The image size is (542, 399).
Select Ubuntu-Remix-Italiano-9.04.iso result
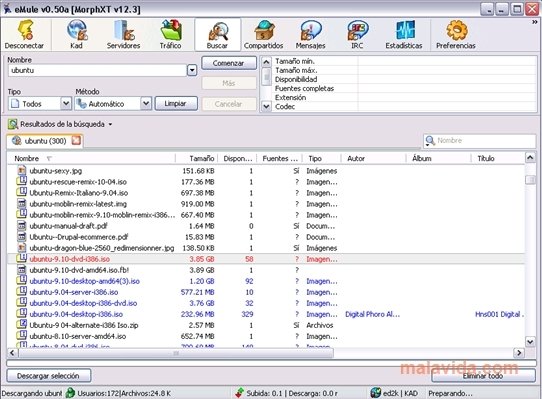point(79,193)
